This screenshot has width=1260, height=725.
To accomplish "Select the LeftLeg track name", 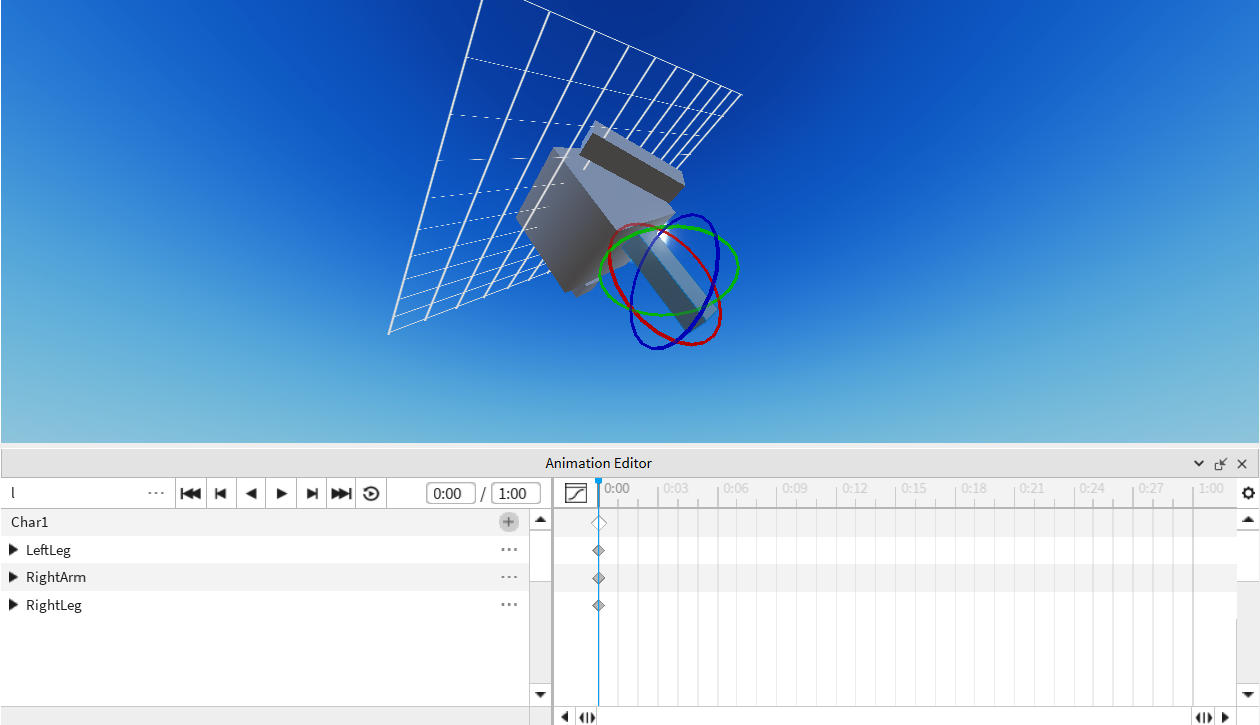I will pos(48,550).
